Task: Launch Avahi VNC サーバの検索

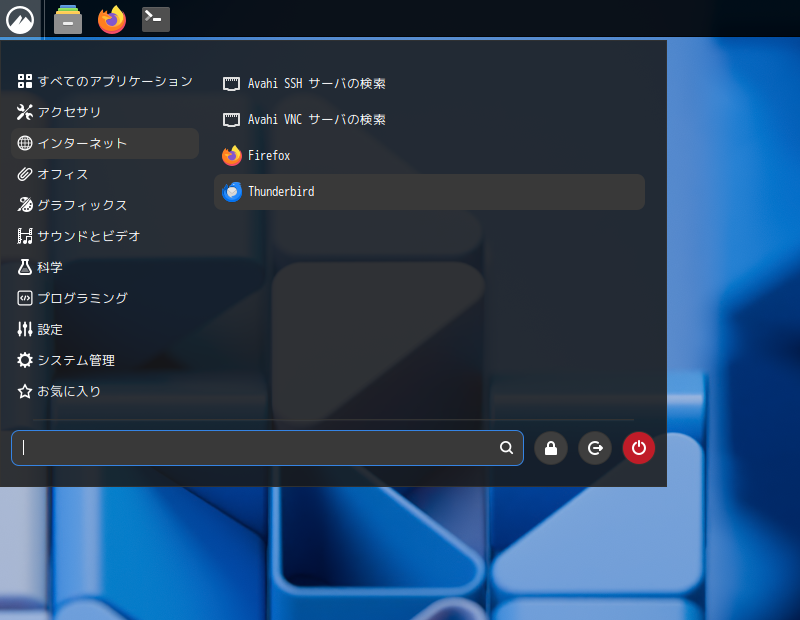Action: pos(430,120)
